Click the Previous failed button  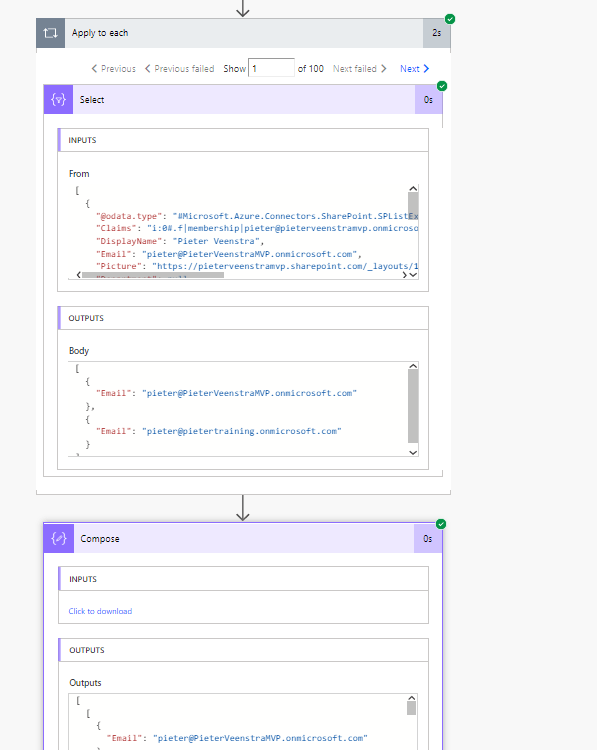[x=179, y=69]
